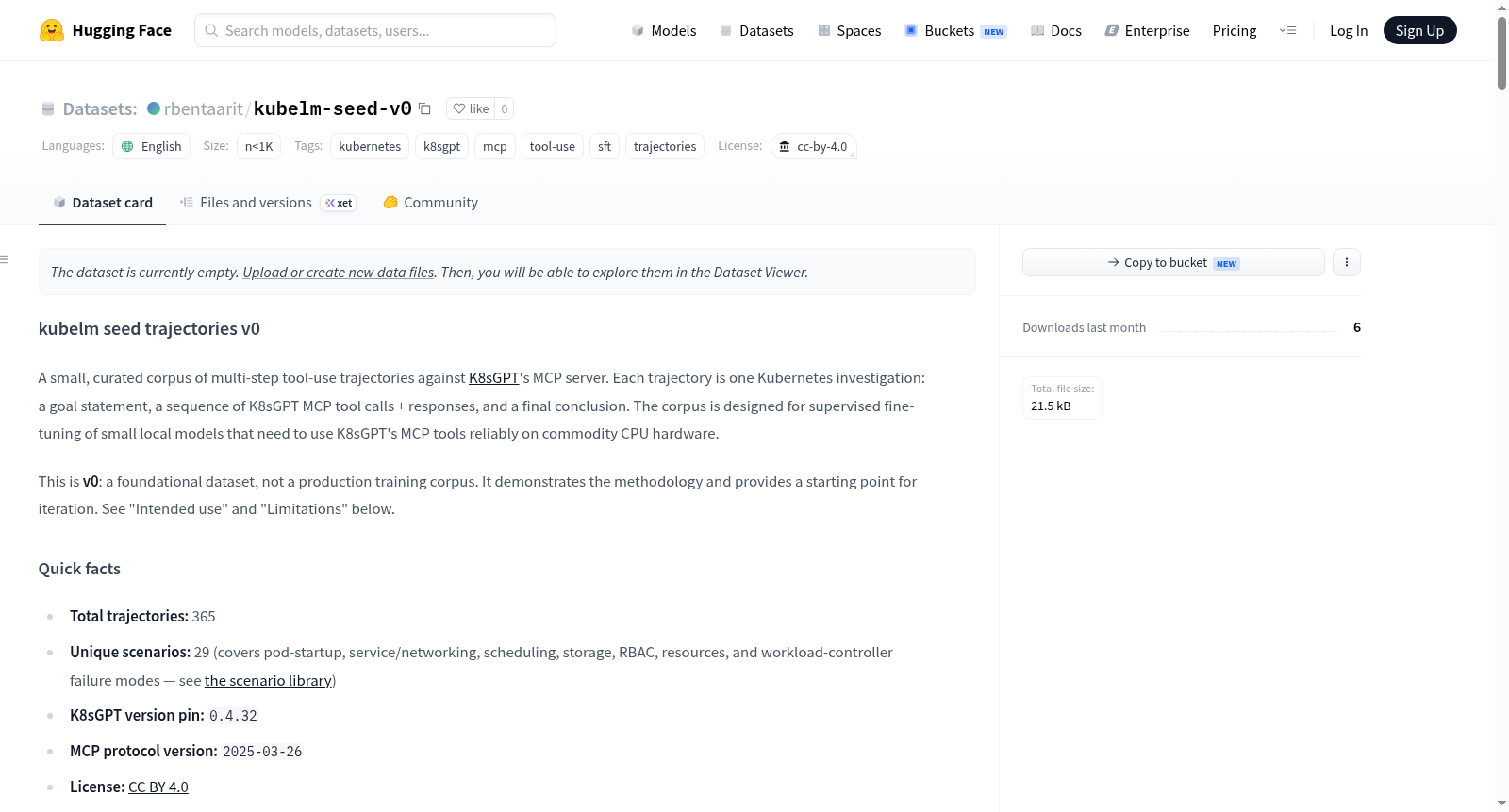Image resolution: width=1509 pixels, height=812 pixels.
Task: Open the Models navigation item
Action: pos(664,30)
